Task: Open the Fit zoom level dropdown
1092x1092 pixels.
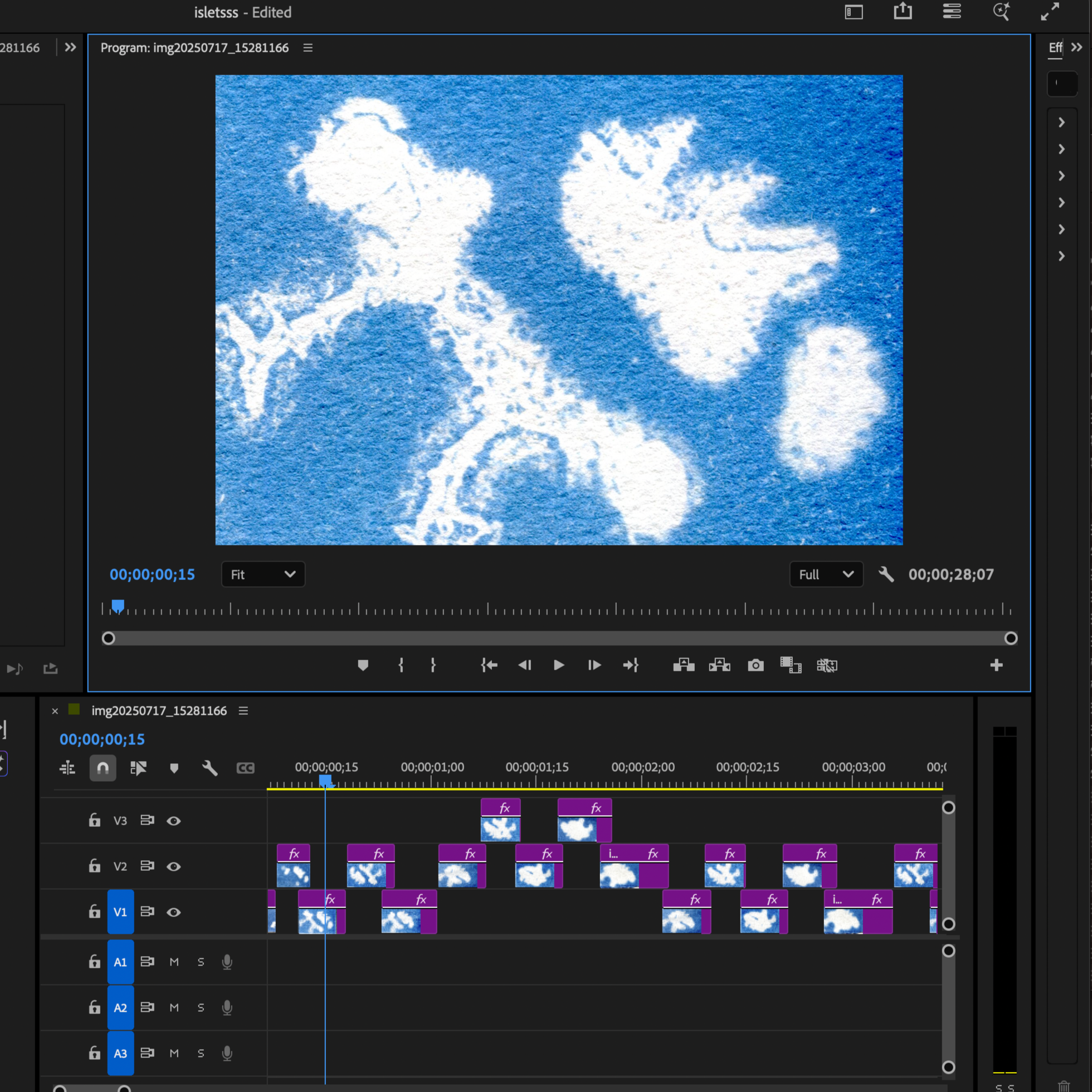Action: tap(263, 575)
